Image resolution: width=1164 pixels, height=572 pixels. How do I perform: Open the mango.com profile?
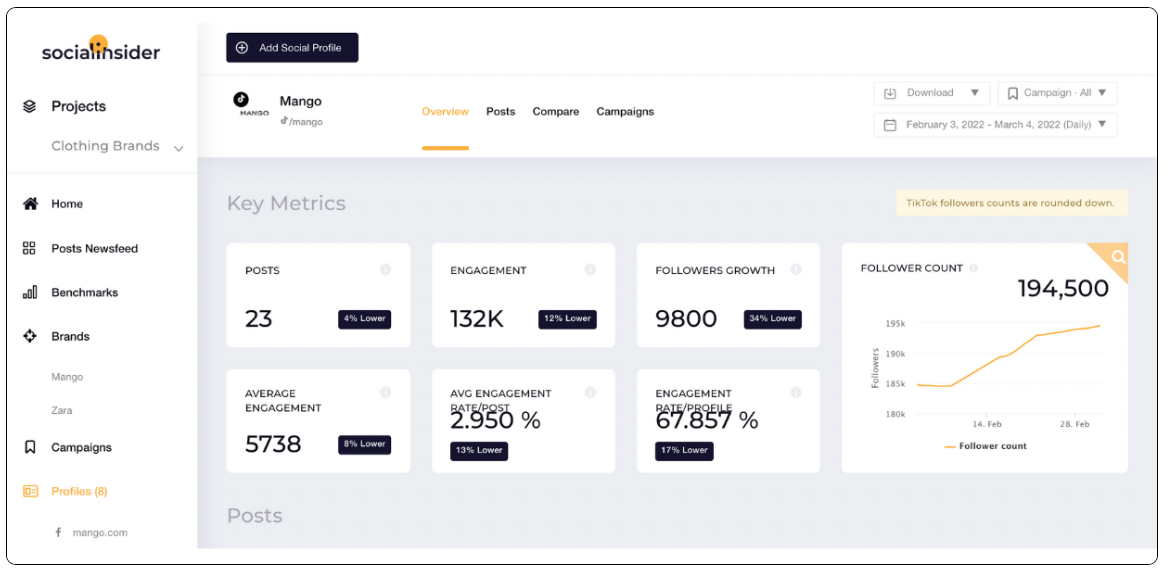99,533
